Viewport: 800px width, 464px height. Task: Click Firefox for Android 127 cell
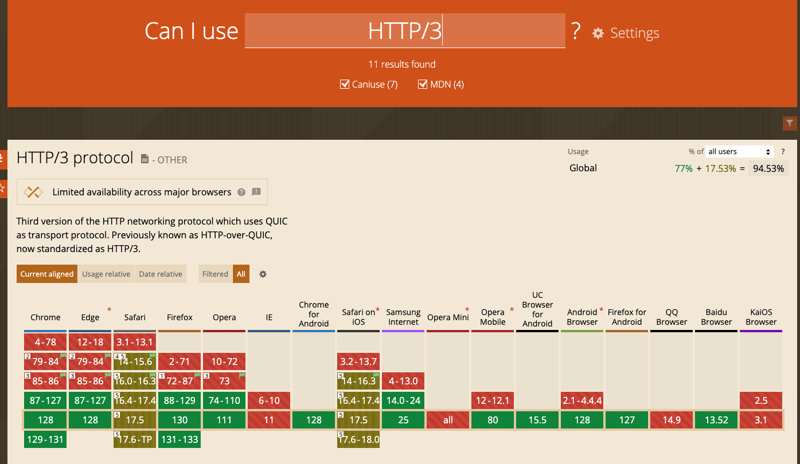(x=627, y=420)
